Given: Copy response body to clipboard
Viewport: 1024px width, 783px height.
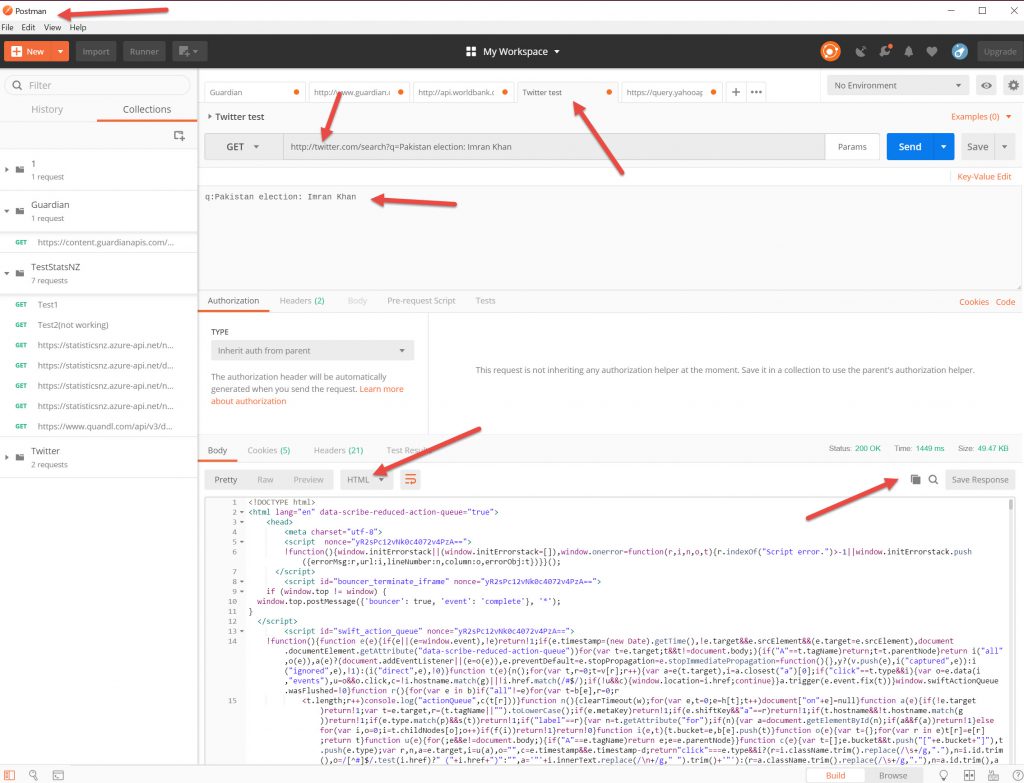Looking at the screenshot, I should 915,480.
